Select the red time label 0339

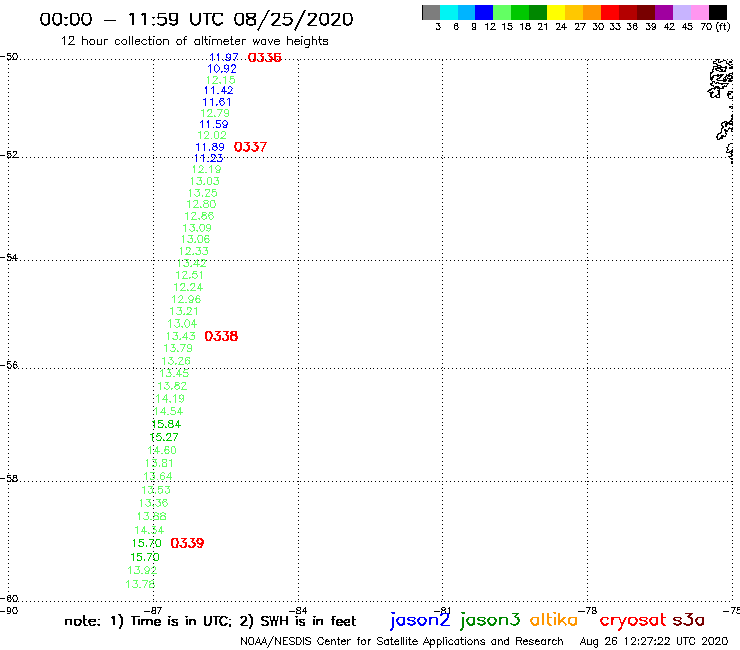[x=187, y=543]
